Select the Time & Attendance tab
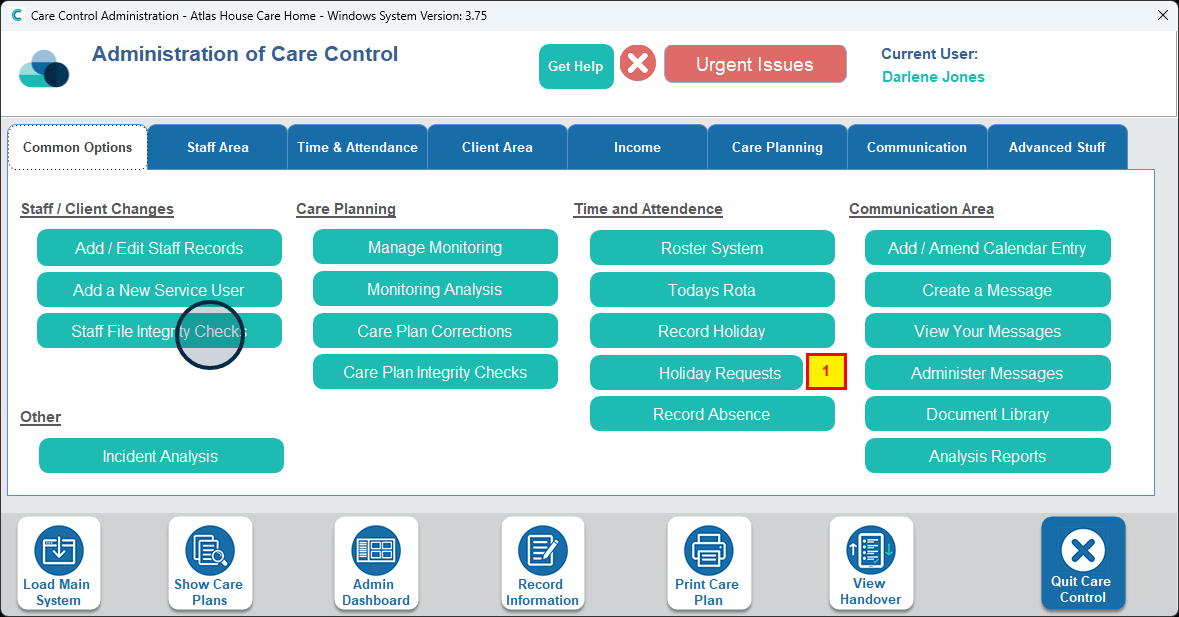The height and width of the screenshot is (617, 1179). point(357,147)
